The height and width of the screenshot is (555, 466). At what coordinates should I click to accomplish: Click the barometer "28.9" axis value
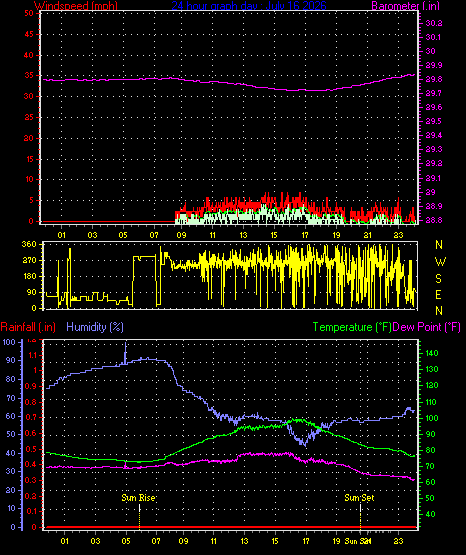point(433,206)
